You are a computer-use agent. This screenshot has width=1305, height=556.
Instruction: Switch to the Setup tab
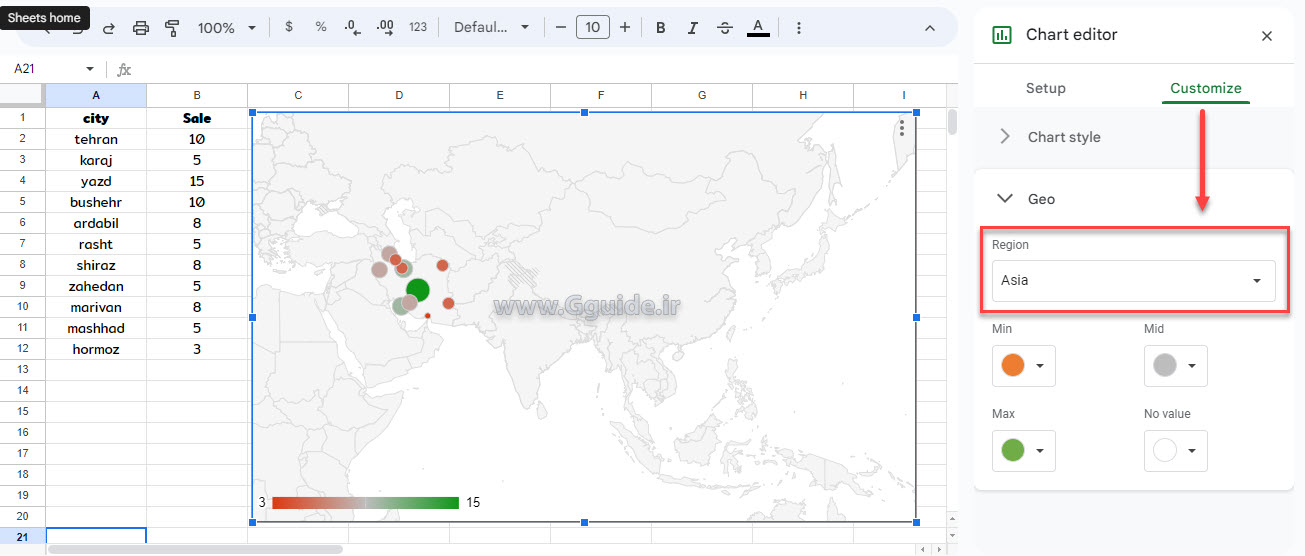[1046, 88]
